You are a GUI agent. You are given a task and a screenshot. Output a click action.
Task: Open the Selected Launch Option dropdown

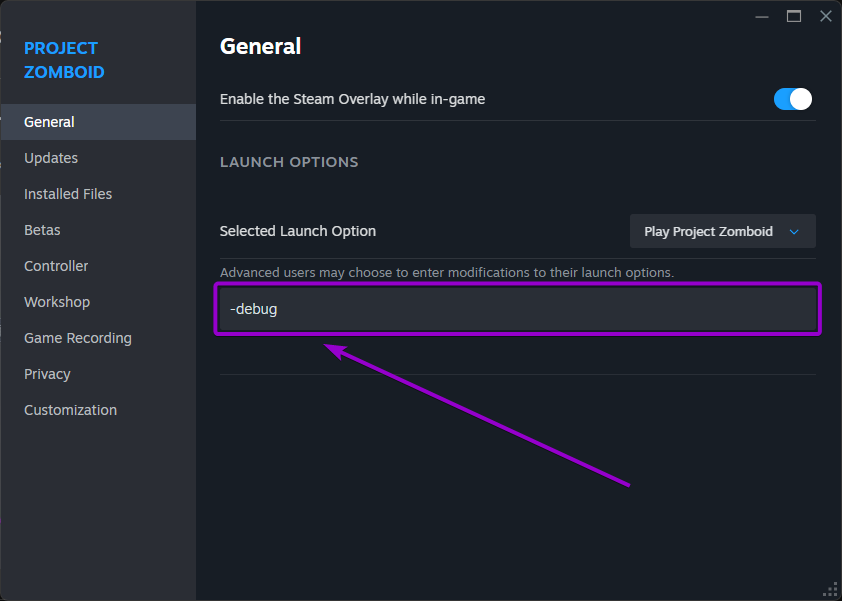722,231
